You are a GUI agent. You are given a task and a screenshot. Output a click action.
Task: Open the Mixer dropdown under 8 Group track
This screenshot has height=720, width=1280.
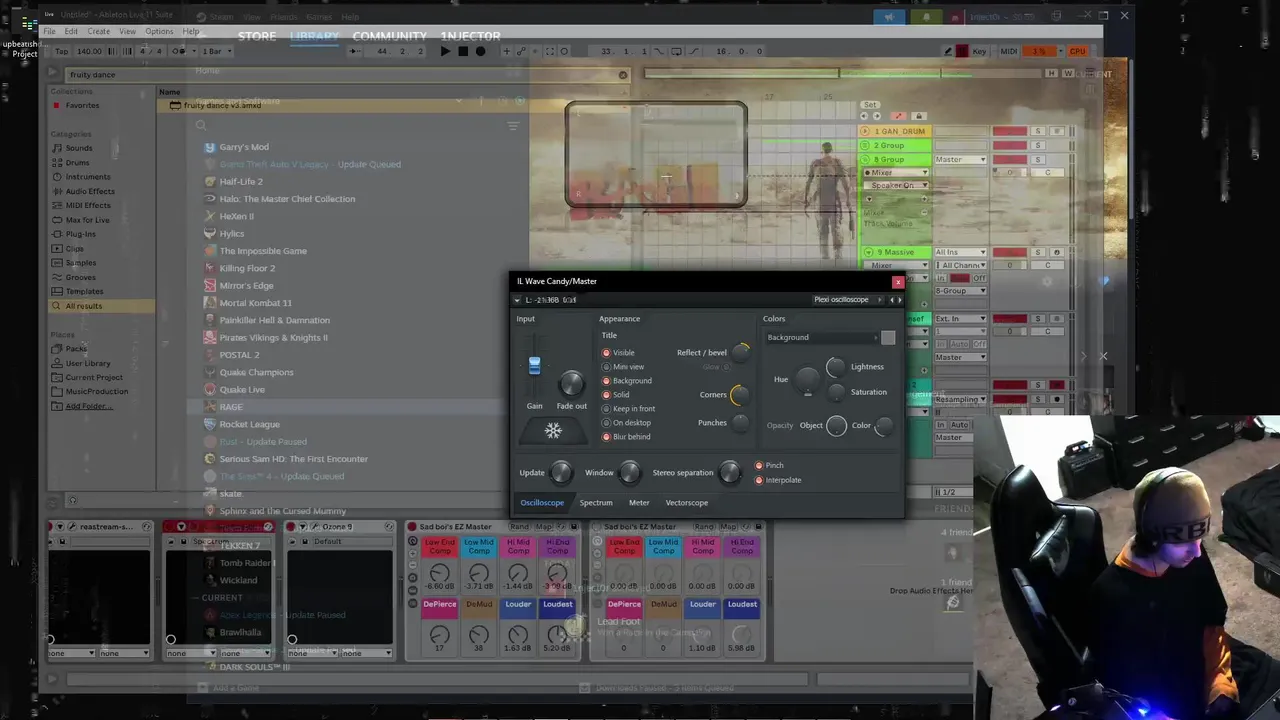click(897, 173)
